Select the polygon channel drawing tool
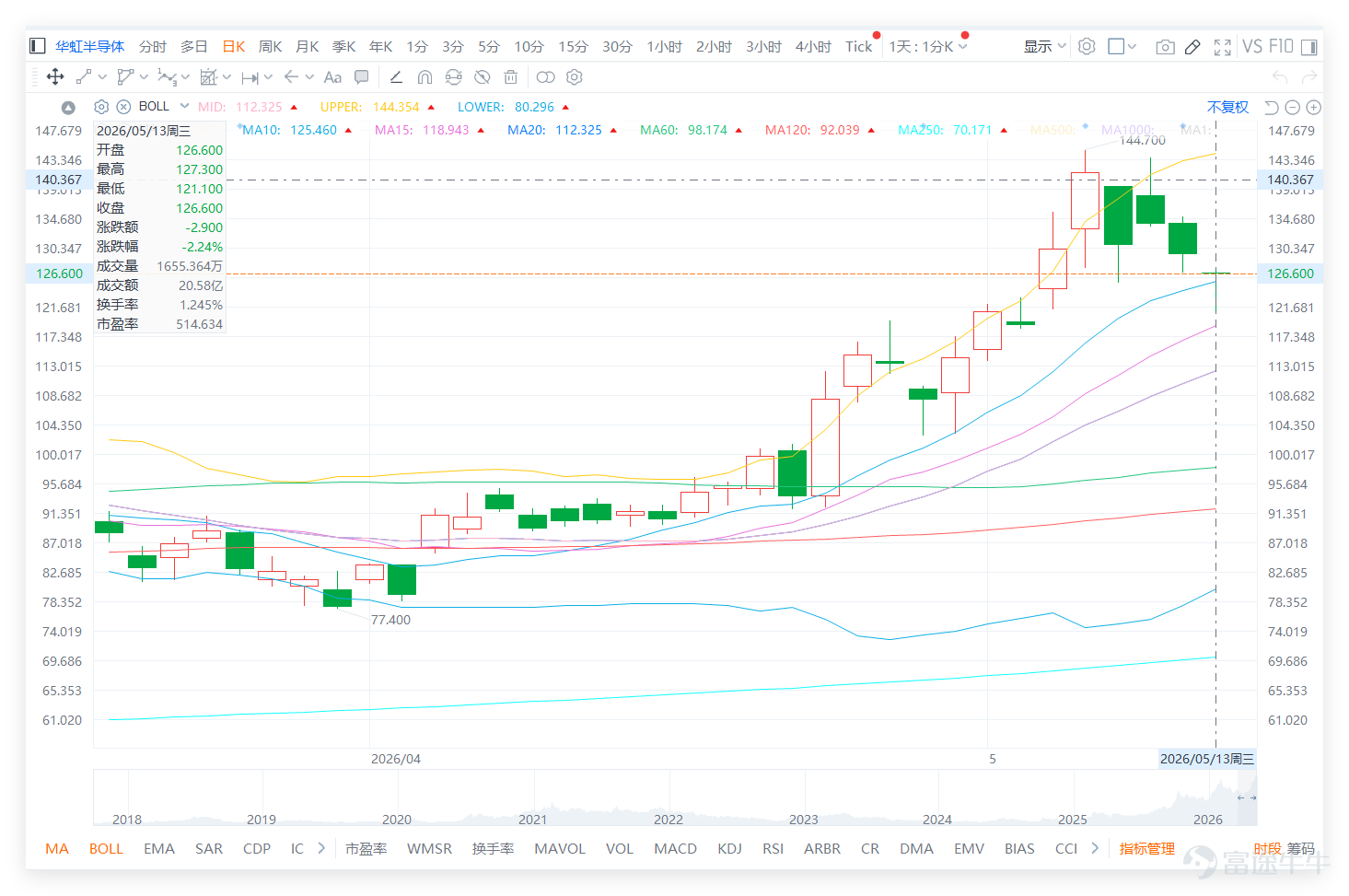The height and width of the screenshot is (896, 1349). point(125,76)
